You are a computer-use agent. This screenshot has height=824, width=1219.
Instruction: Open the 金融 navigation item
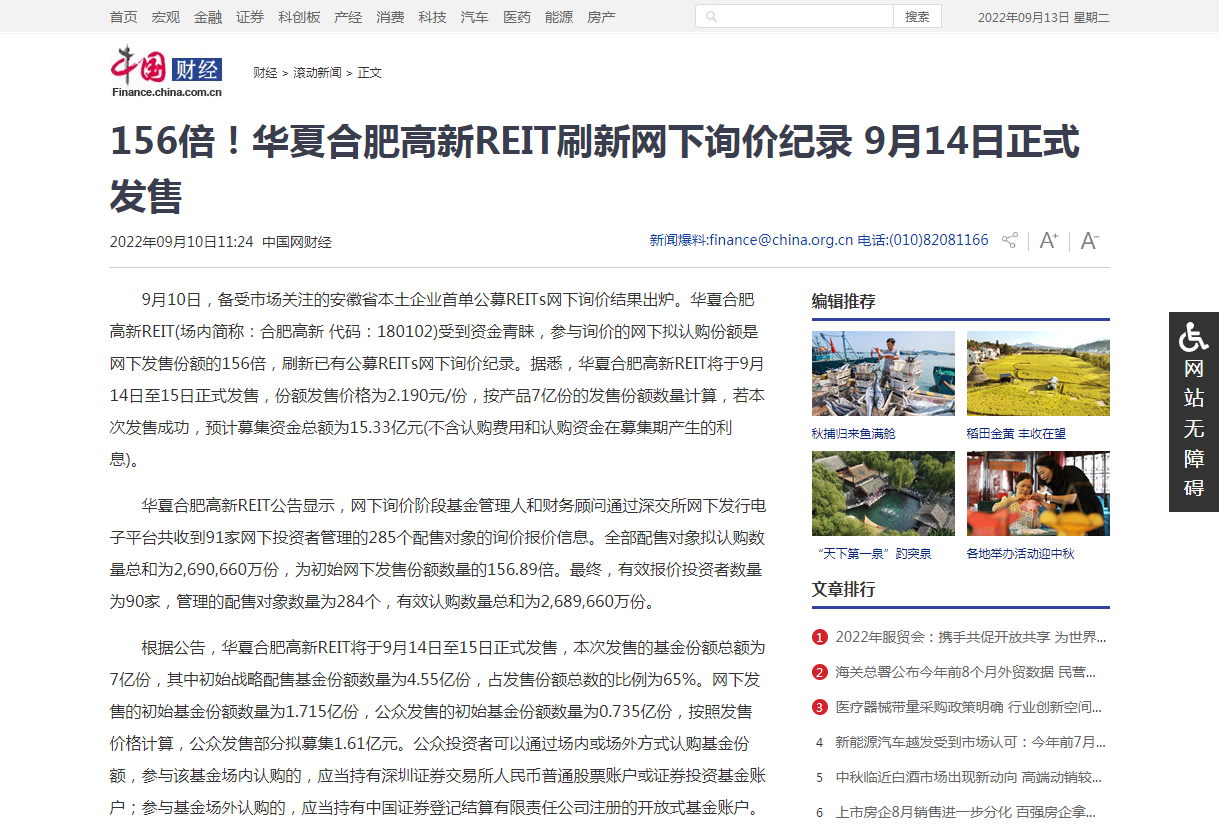pyautogui.click(x=208, y=17)
